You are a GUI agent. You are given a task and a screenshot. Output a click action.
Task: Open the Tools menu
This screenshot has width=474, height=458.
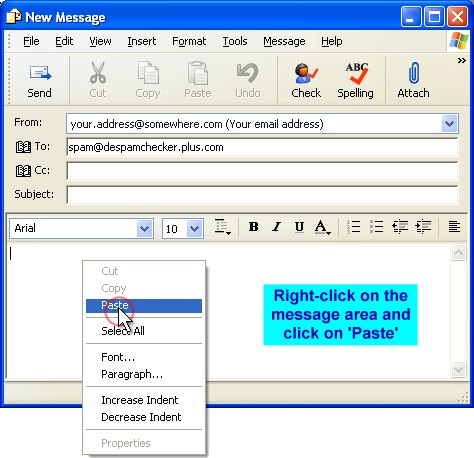(x=235, y=41)
